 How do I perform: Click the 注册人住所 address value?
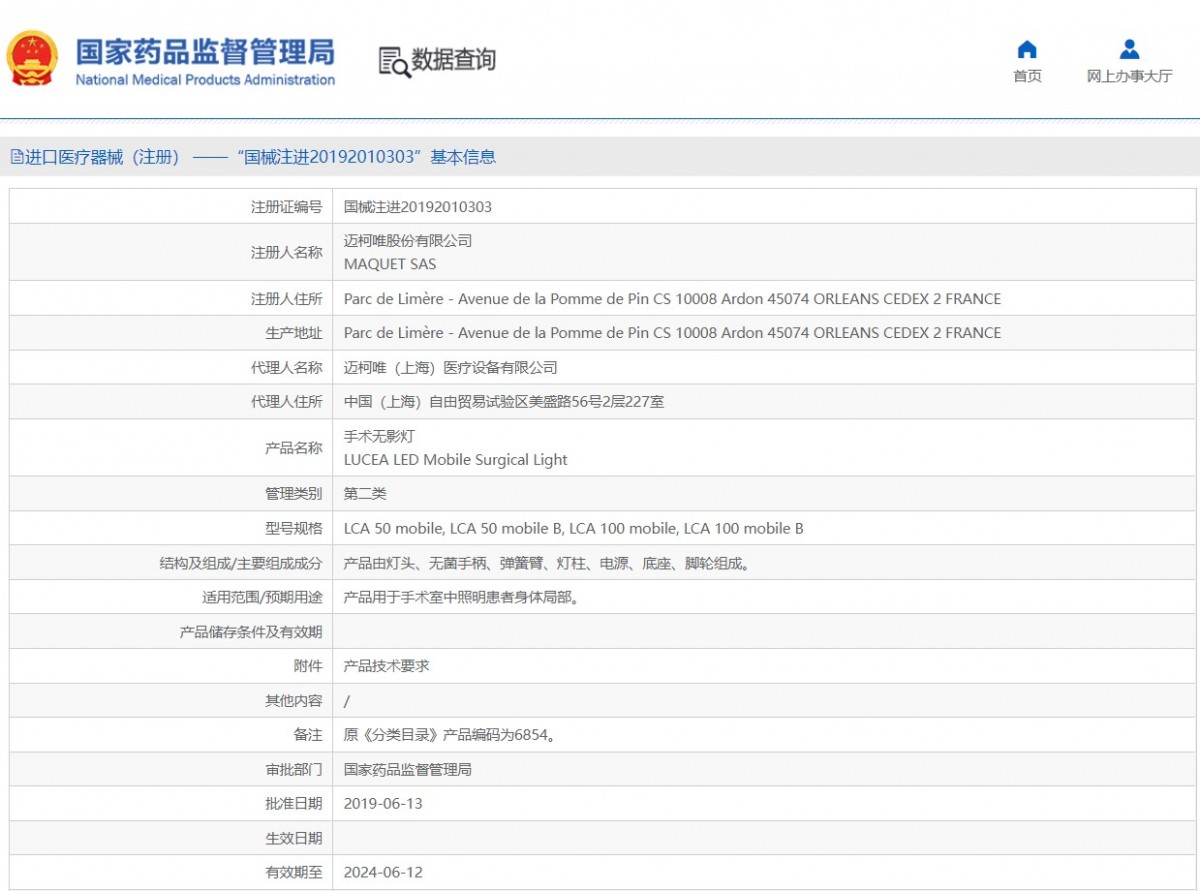pos(672,299)
